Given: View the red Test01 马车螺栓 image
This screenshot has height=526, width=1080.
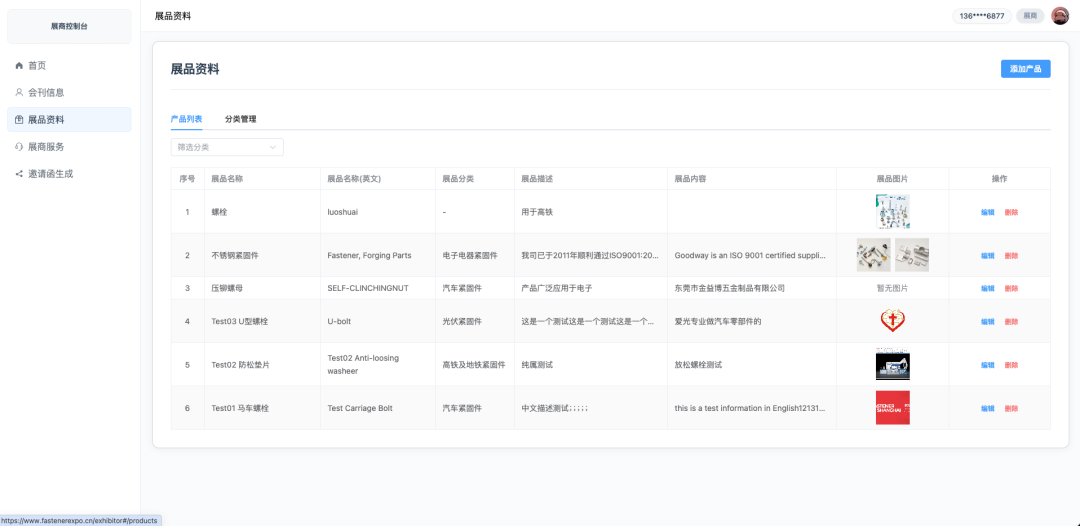Looking at the screenshot, I should point(892,408).
